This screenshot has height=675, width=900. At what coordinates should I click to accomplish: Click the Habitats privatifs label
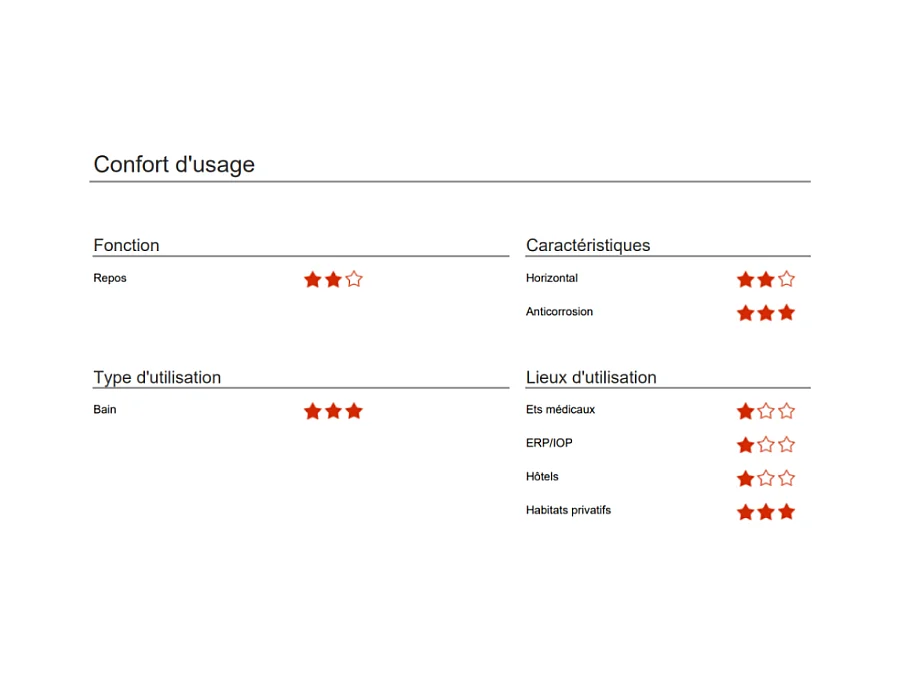[568, 510]
